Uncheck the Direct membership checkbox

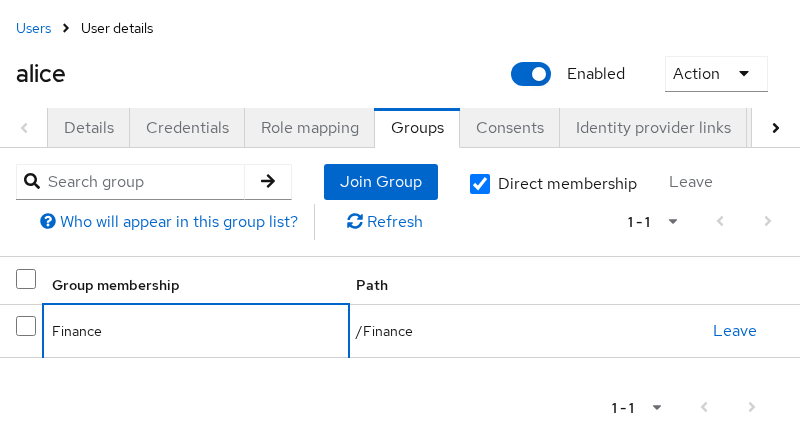(480, 184)
